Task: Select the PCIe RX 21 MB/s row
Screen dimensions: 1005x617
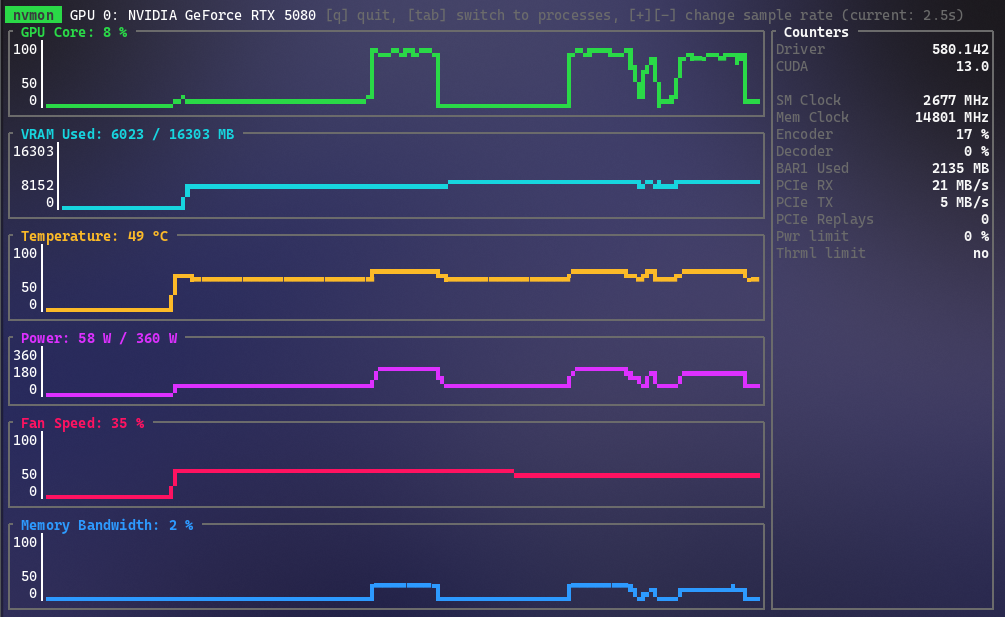Action: click(882, 185)
